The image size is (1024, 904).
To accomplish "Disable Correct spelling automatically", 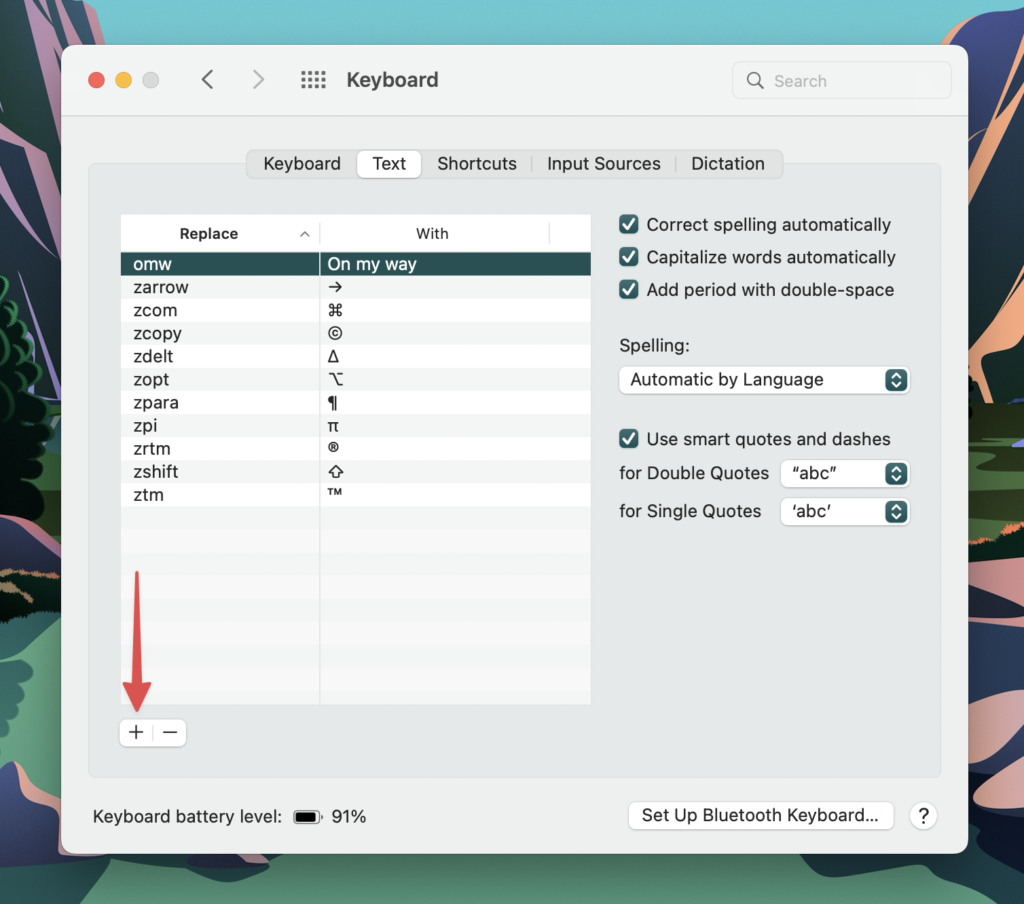I will pyautogui.click(x=628, y=224).
